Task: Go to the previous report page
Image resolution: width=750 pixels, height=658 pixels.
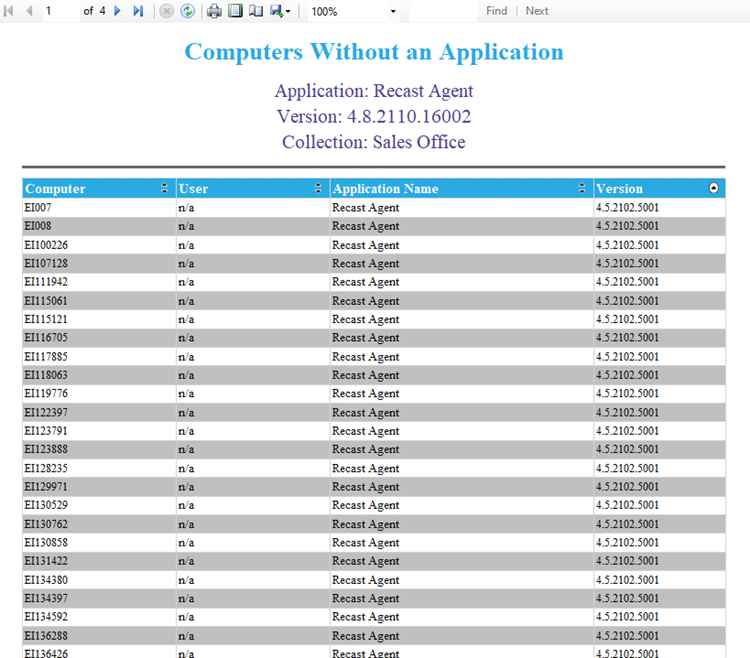Action: click(x=28, y=11)
